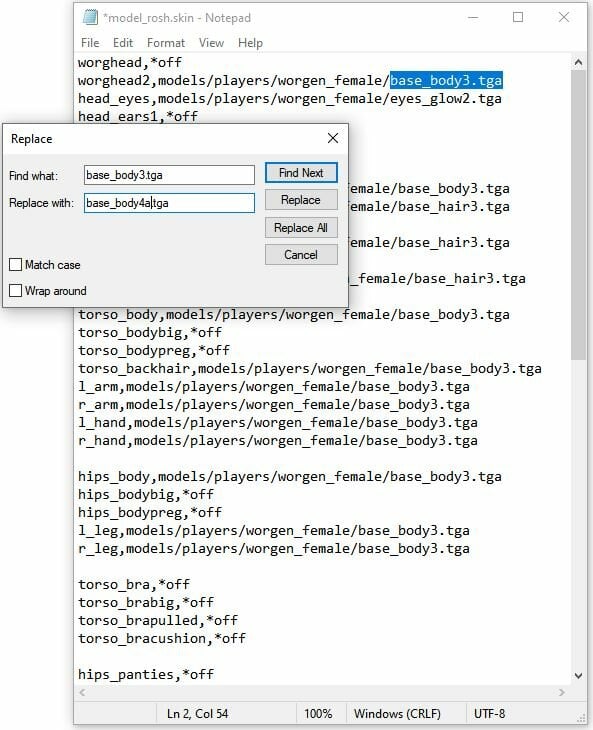Click the 'torso_bodypreg,*off' line
Viewport: 593px width, 730px height.
click(x=154, y=350)
